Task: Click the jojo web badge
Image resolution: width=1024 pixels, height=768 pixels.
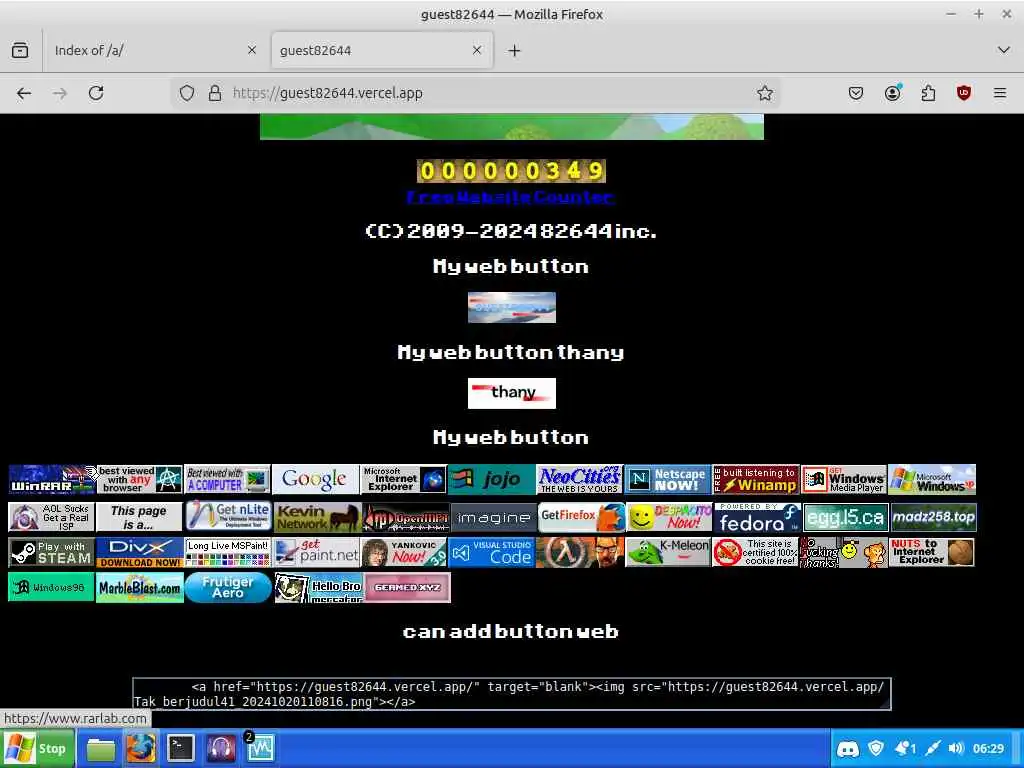Action: pos(492,479)
